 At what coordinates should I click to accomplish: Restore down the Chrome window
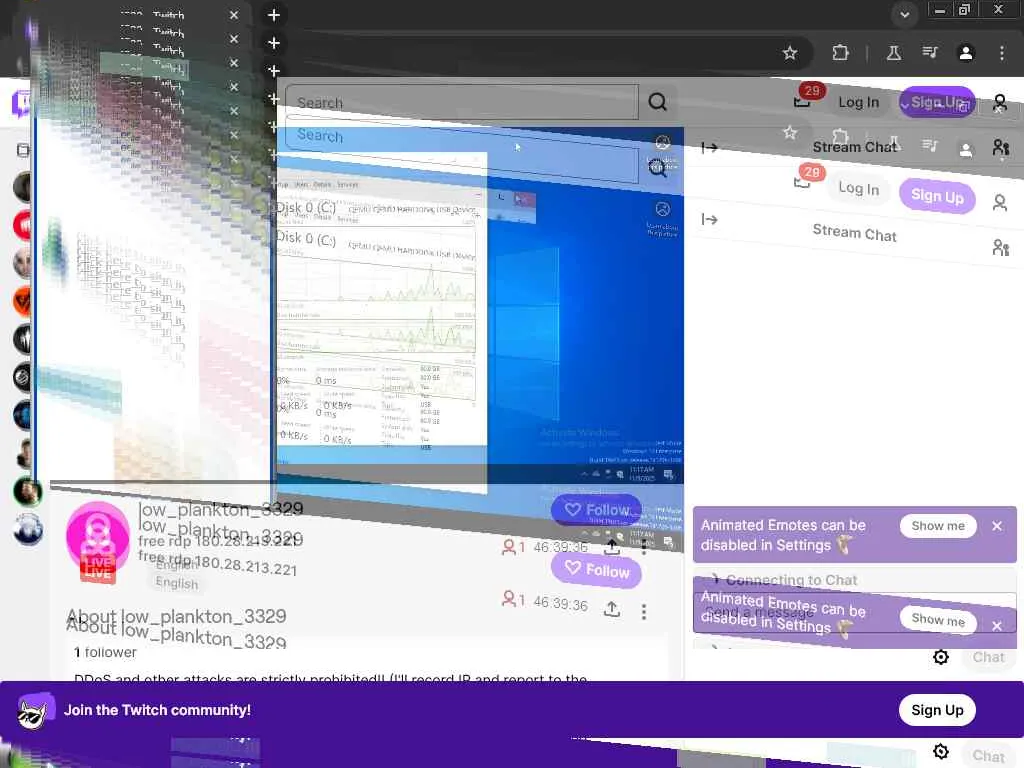point(965,9)
